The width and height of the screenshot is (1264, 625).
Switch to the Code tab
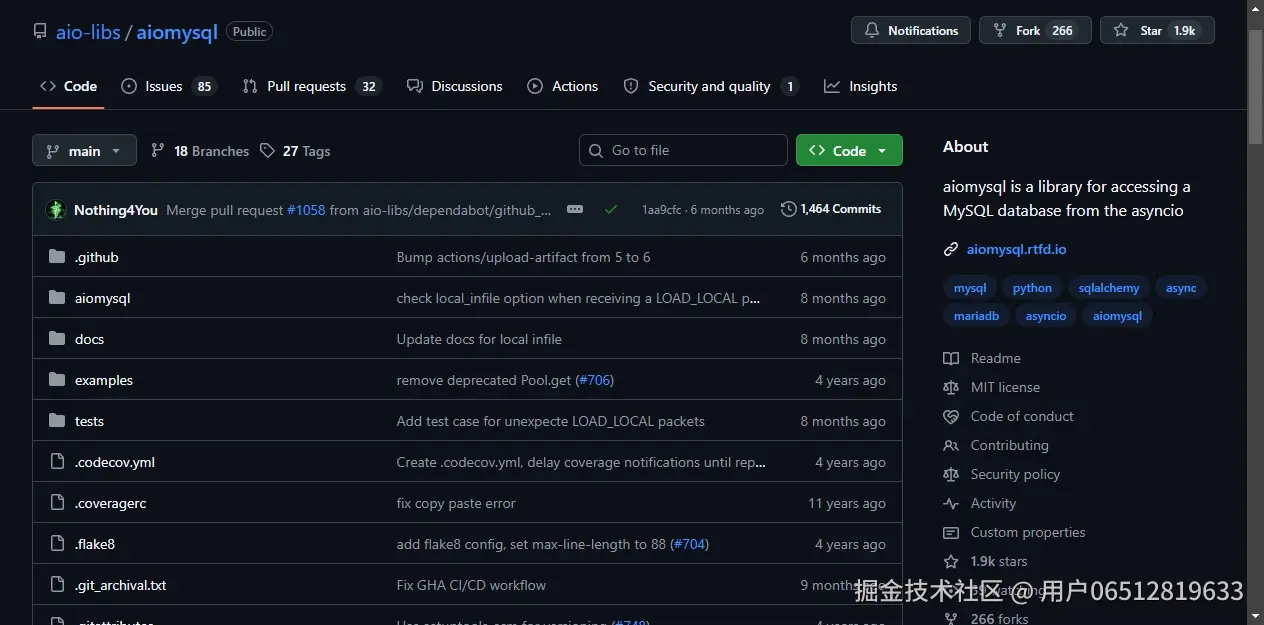click(x=68, y=86)
